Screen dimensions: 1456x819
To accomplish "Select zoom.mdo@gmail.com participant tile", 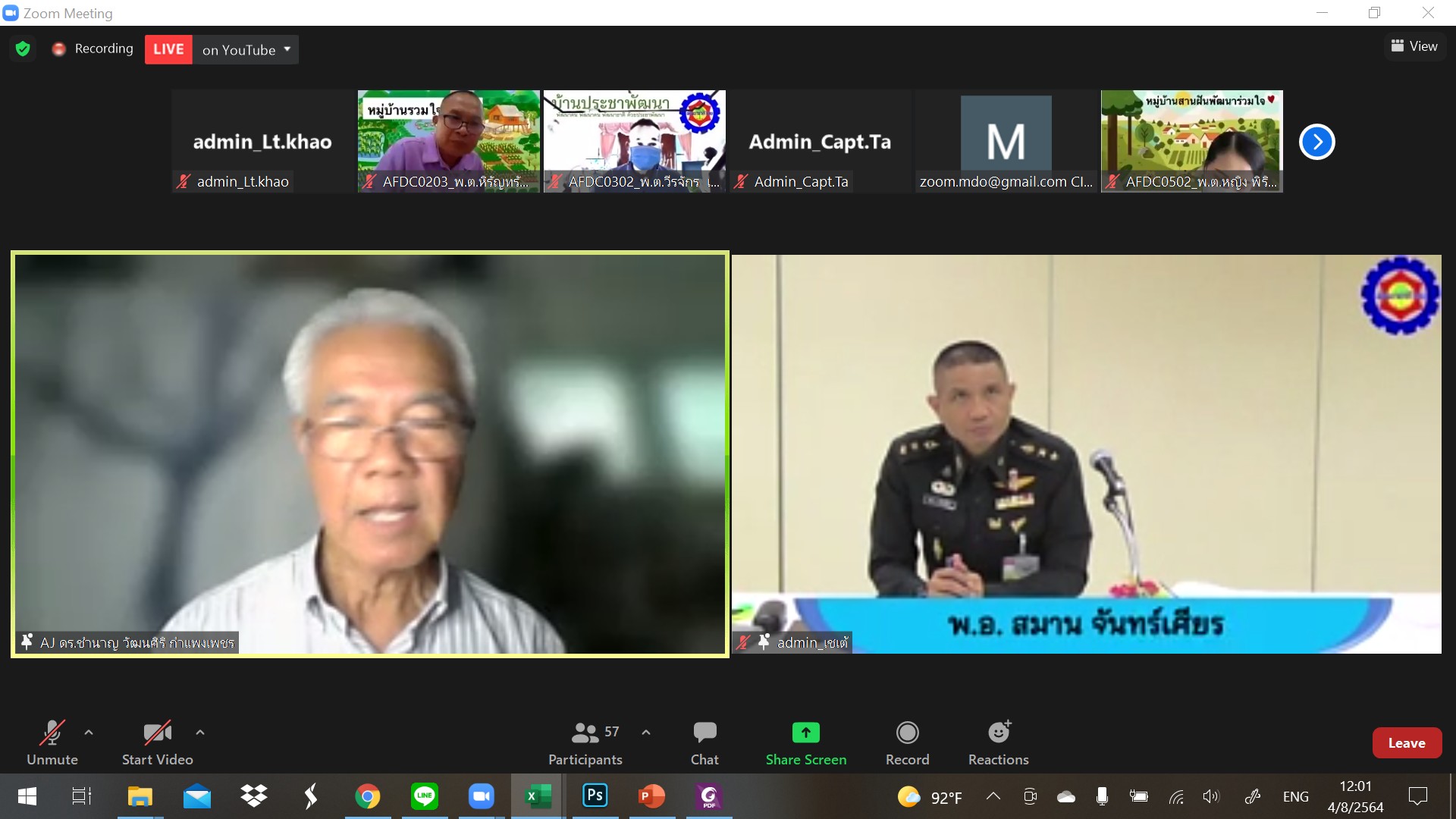I will (1006, 141).
